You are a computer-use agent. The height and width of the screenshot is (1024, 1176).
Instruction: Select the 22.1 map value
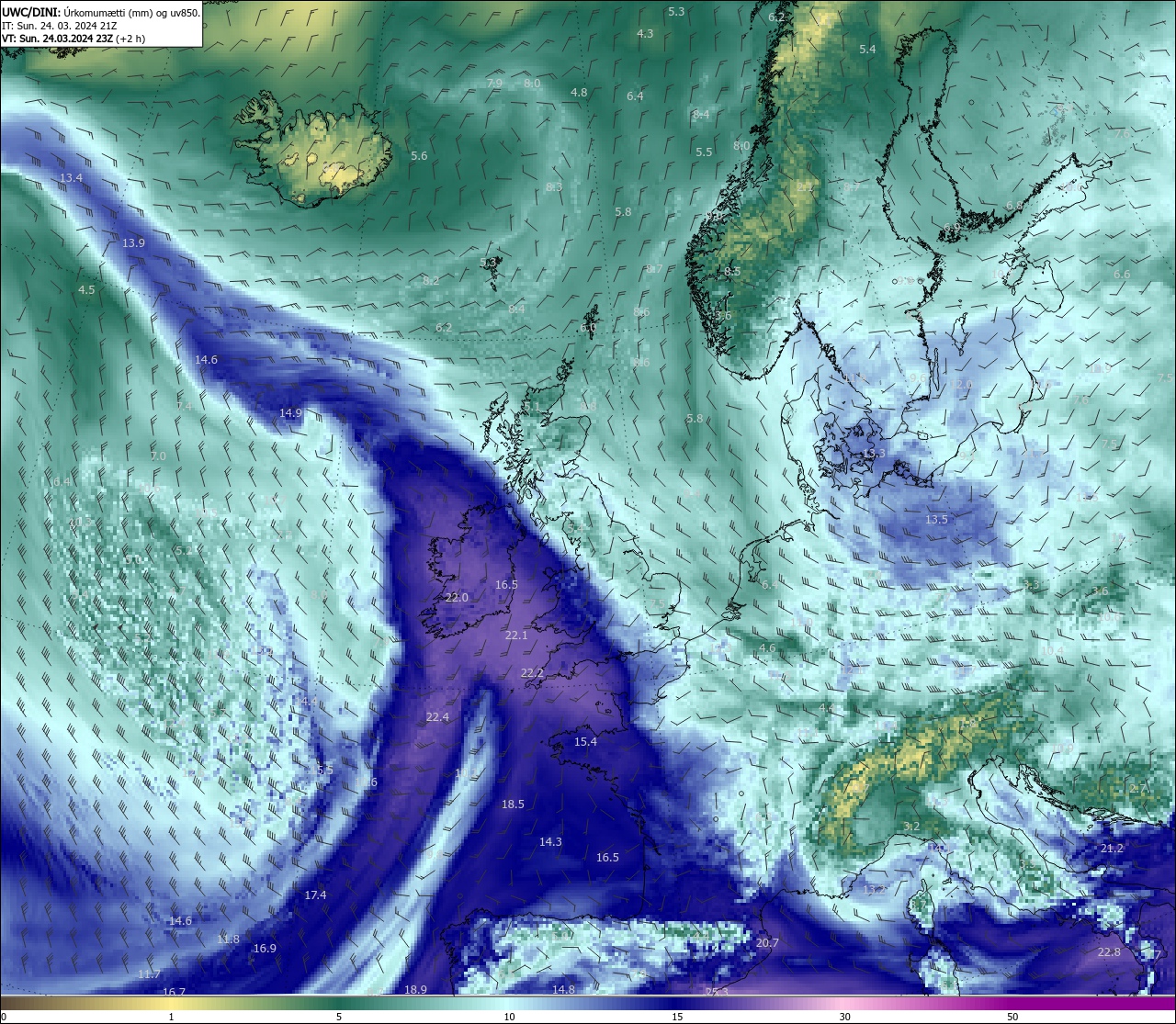(x=516, y=636)
